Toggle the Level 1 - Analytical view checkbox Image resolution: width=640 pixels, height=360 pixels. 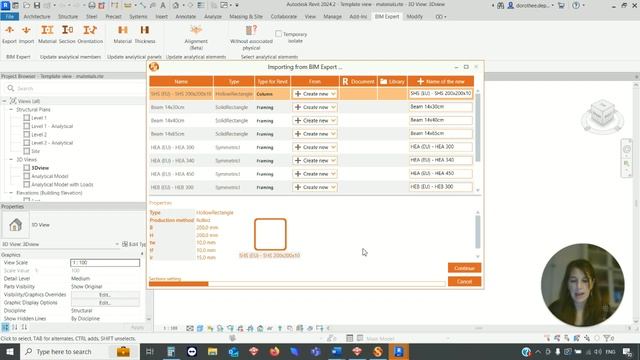tap(27, 126)
